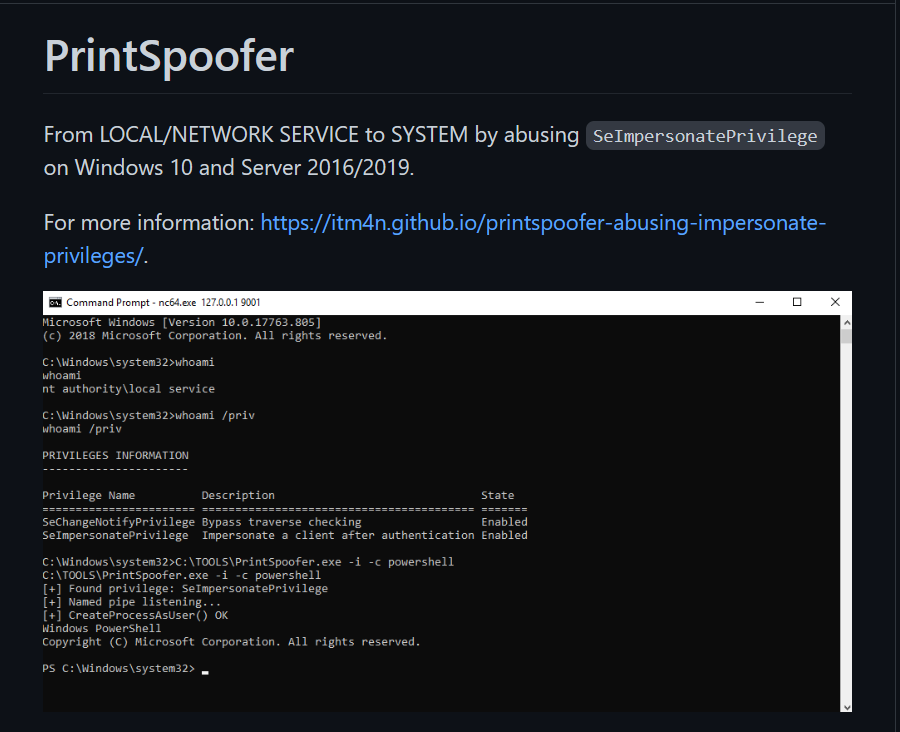
Task: Click the embedded Command Prompt screenshot body
Action: tap(441, 513)
